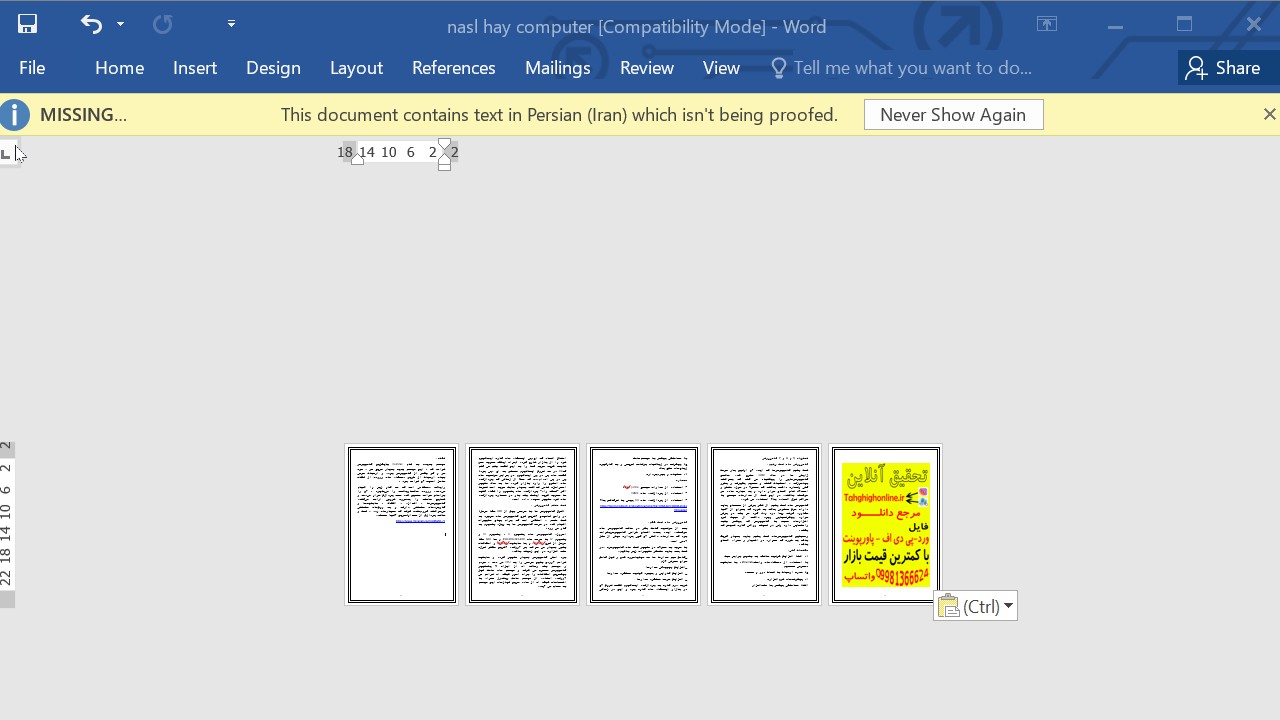Screen dimensions: 1280x720
Task: Open Customize Quick Access Toolbar dropdown
Action: click(x=231, y=24)
